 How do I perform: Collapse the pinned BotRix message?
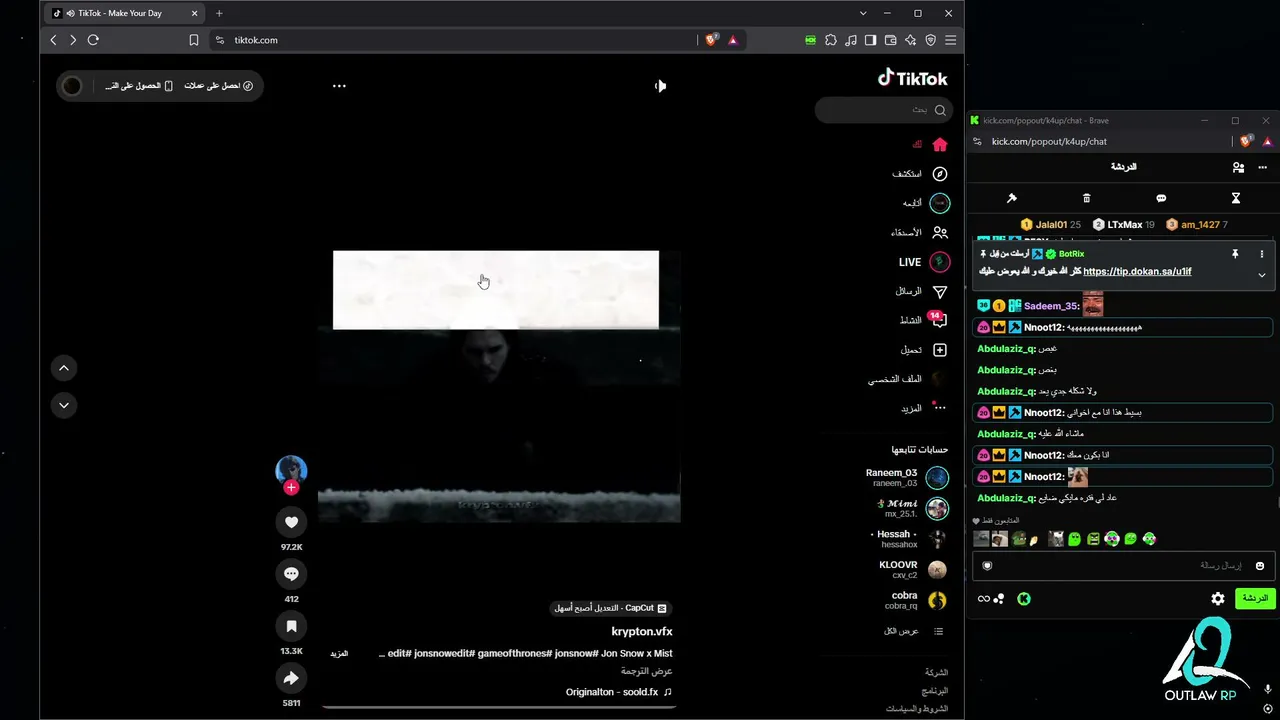(1262, 275)
